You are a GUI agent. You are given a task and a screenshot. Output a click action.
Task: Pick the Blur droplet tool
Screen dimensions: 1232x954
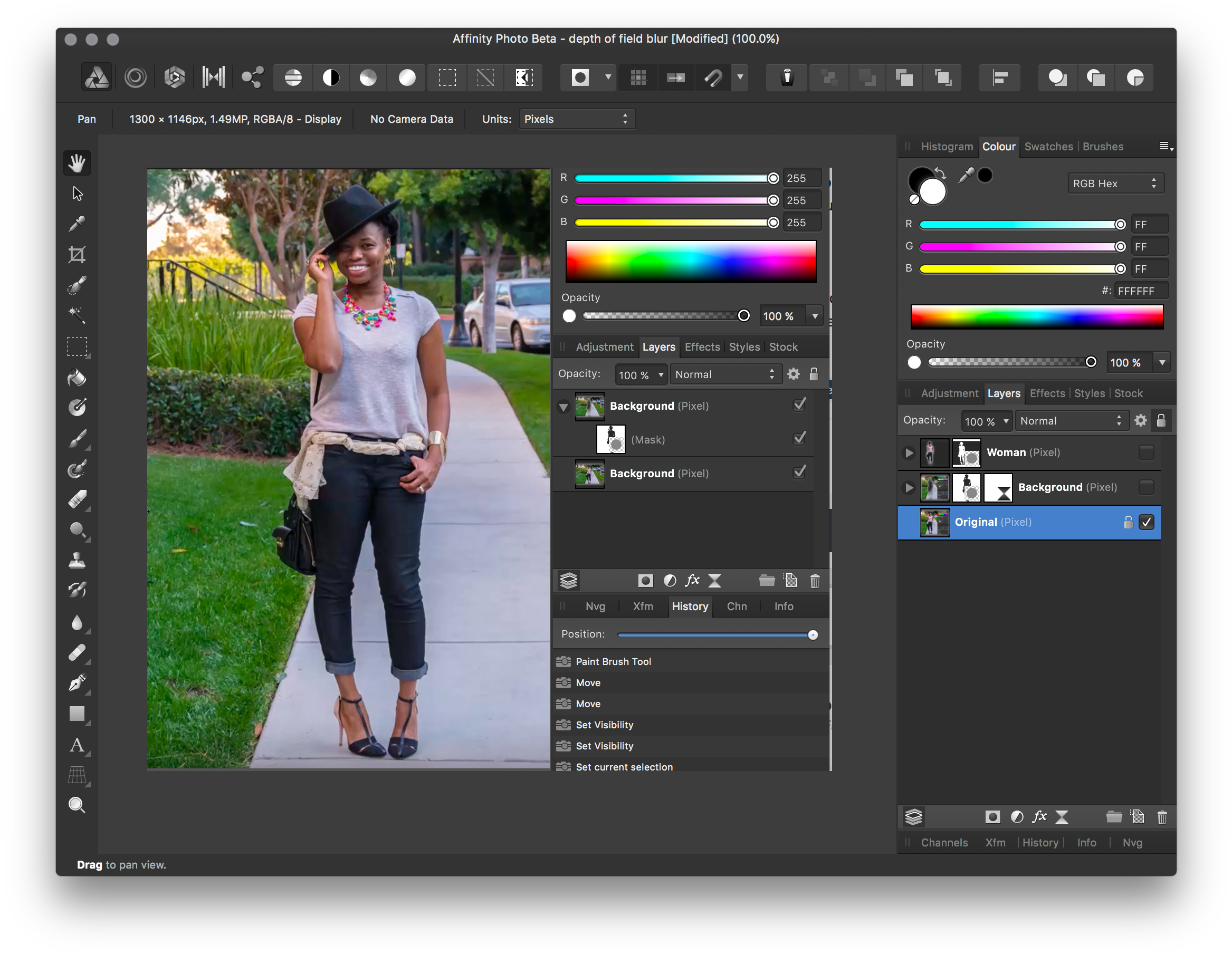pos(77,622)
